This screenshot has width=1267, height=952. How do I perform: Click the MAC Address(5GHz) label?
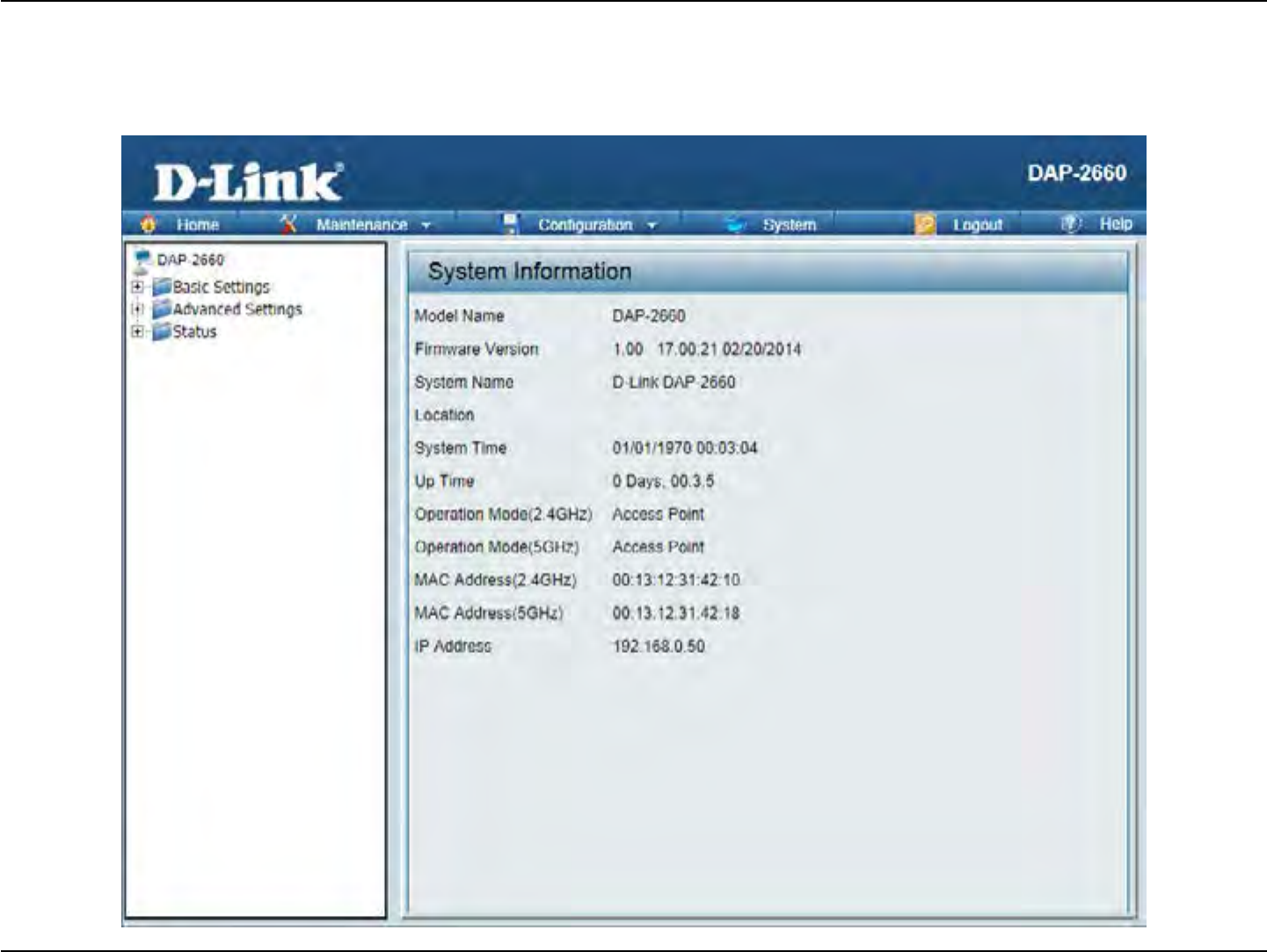489,613
